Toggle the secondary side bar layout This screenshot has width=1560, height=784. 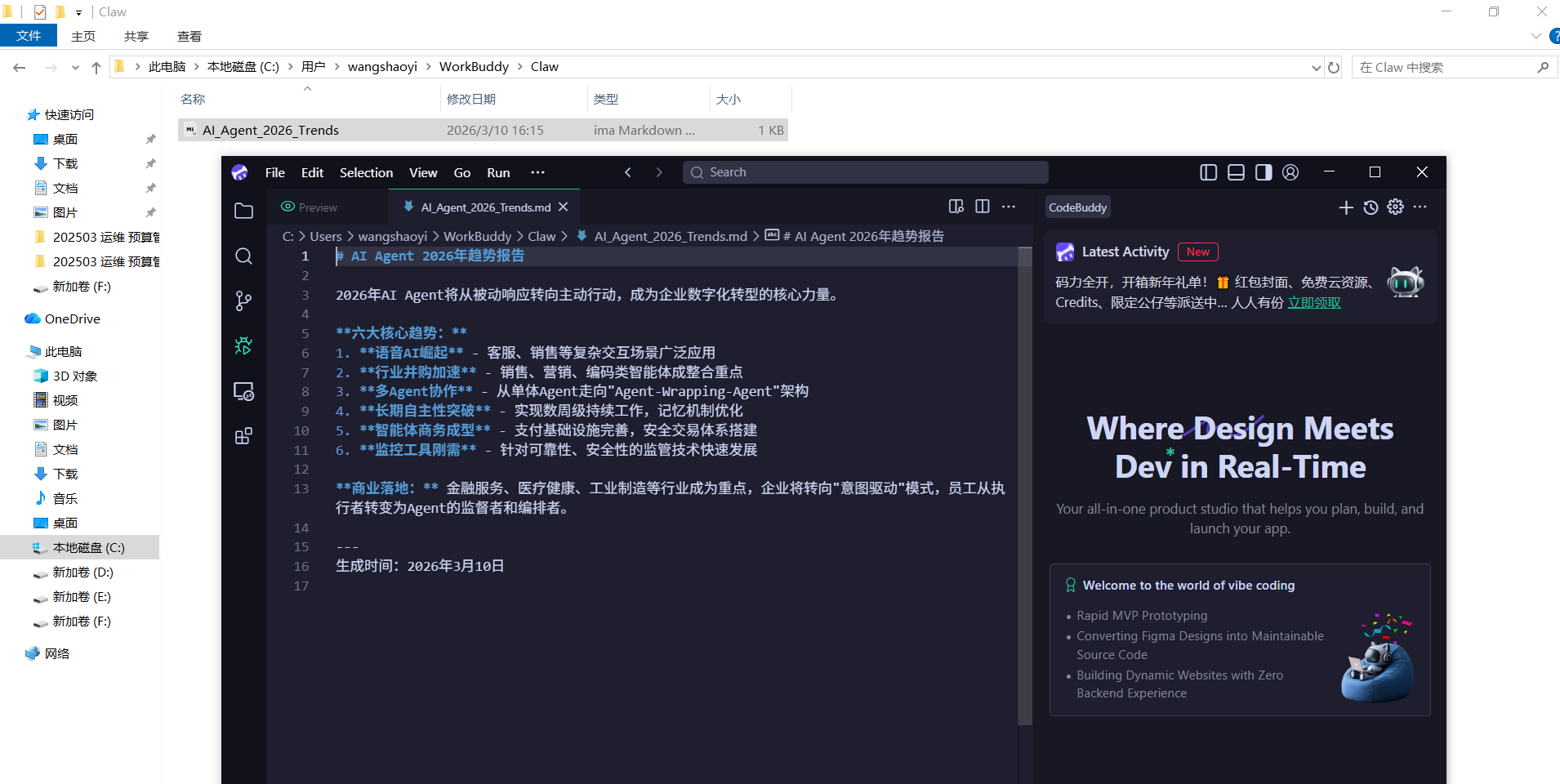click(1264, 172)
